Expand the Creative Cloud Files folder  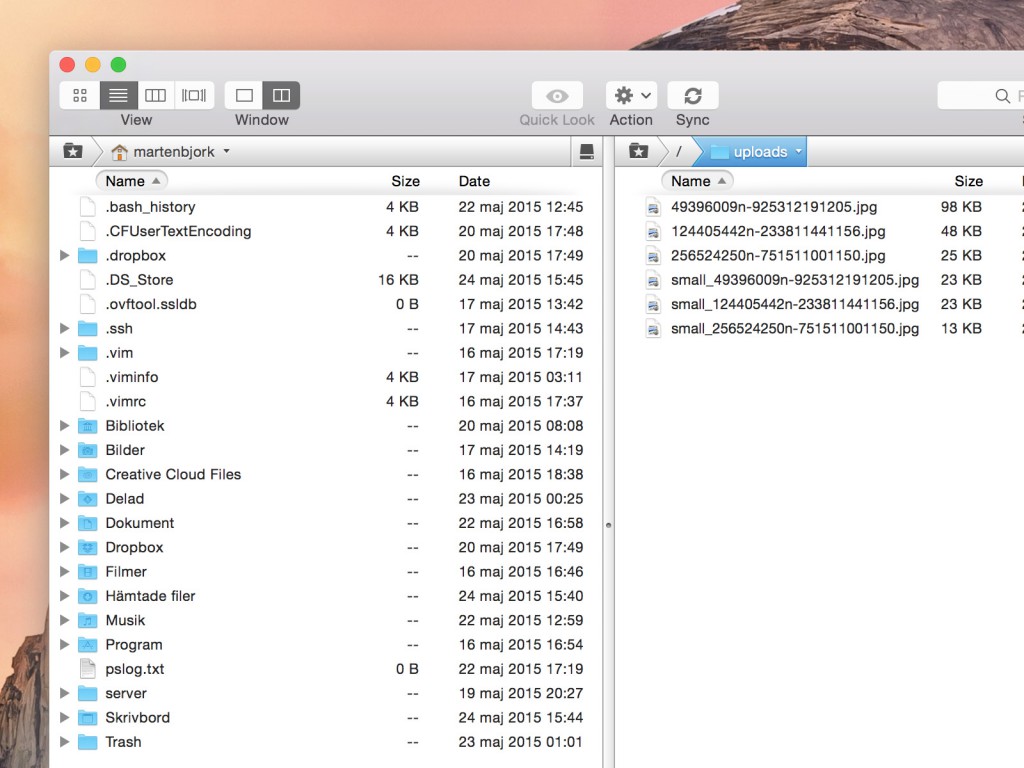(65, 474)
